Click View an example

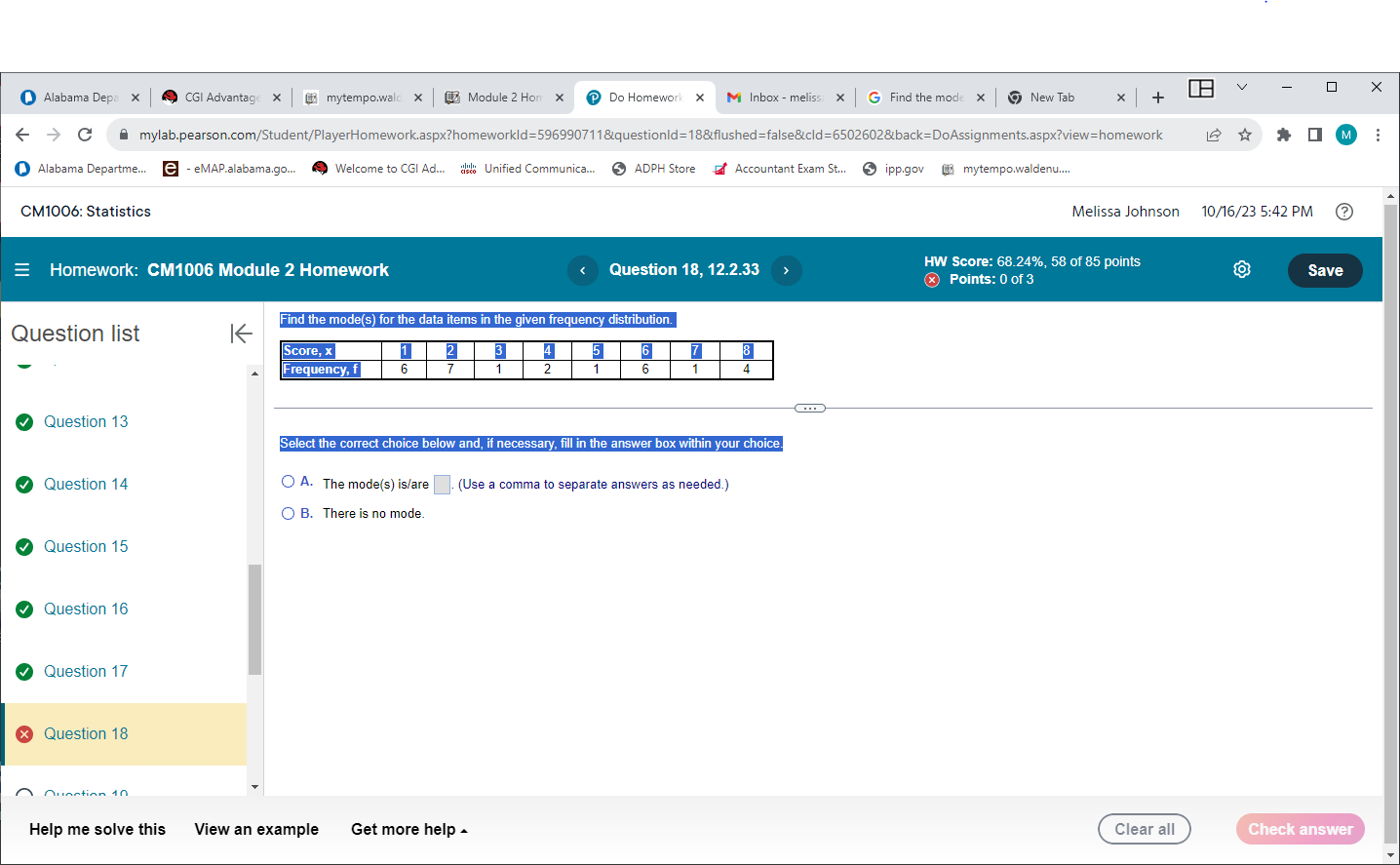[256, 830]
